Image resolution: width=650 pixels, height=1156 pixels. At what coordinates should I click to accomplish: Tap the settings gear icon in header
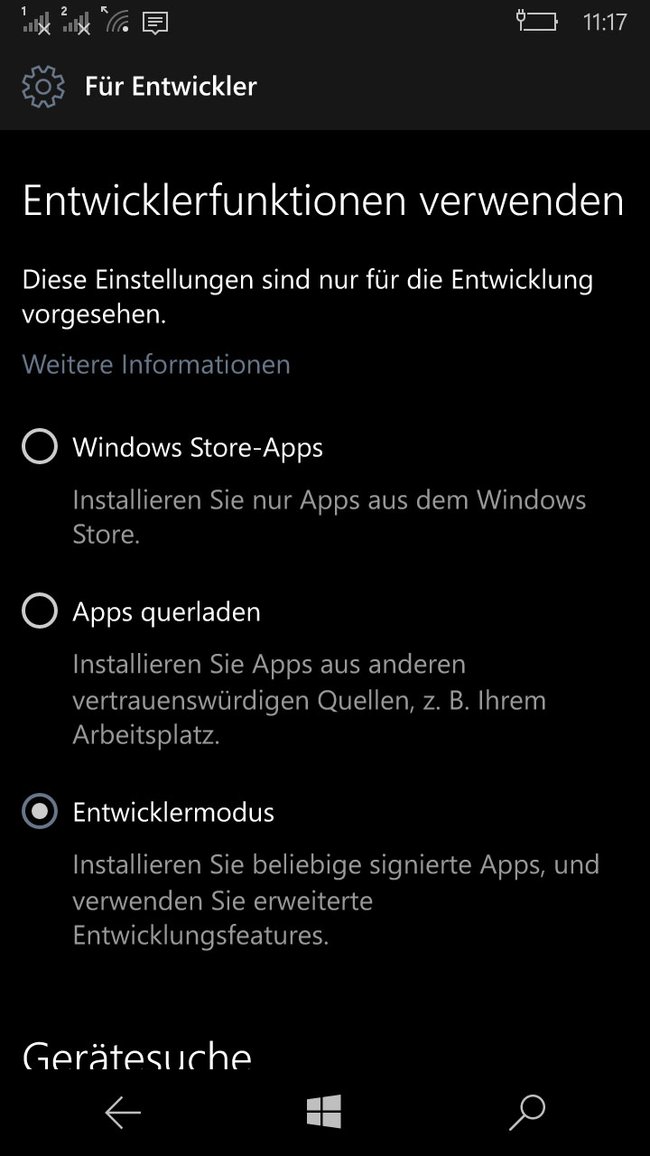click(x=43, y=87)
